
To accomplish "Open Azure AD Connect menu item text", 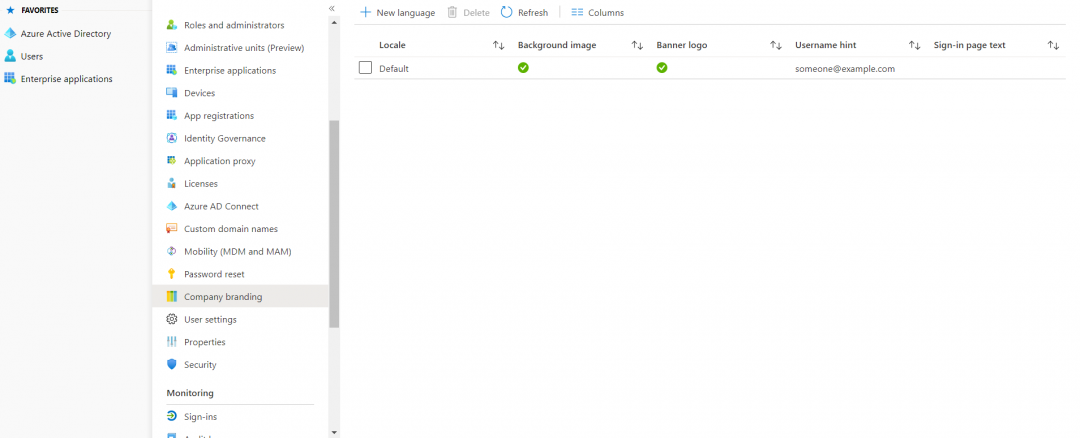I will click(221, 207).
